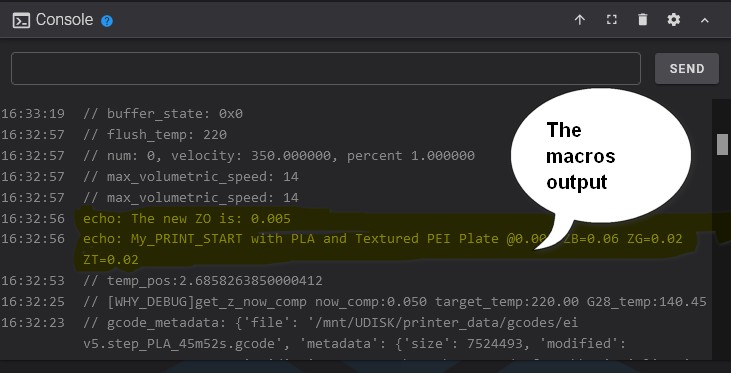Collapse the Console panel chevron
The image size is (731, 373).
tap(704, 20)
